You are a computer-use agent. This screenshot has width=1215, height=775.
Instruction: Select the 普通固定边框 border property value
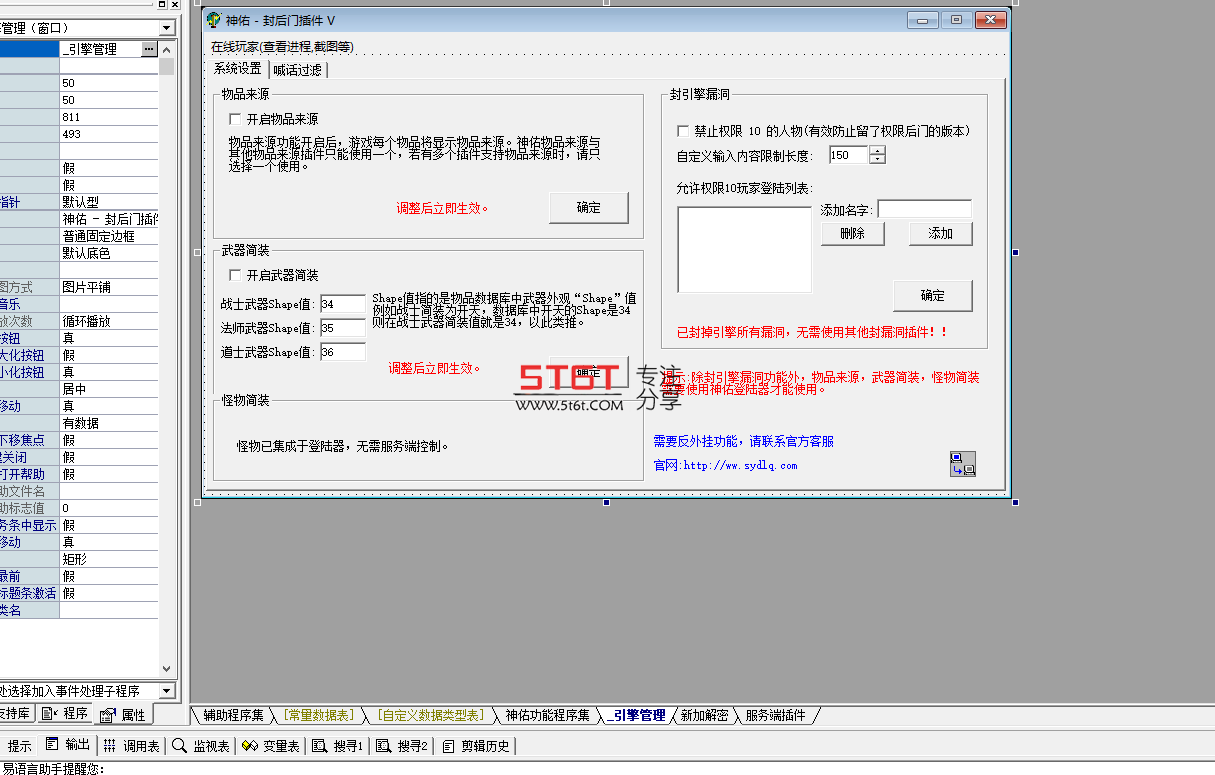click(x=109, y=236)
